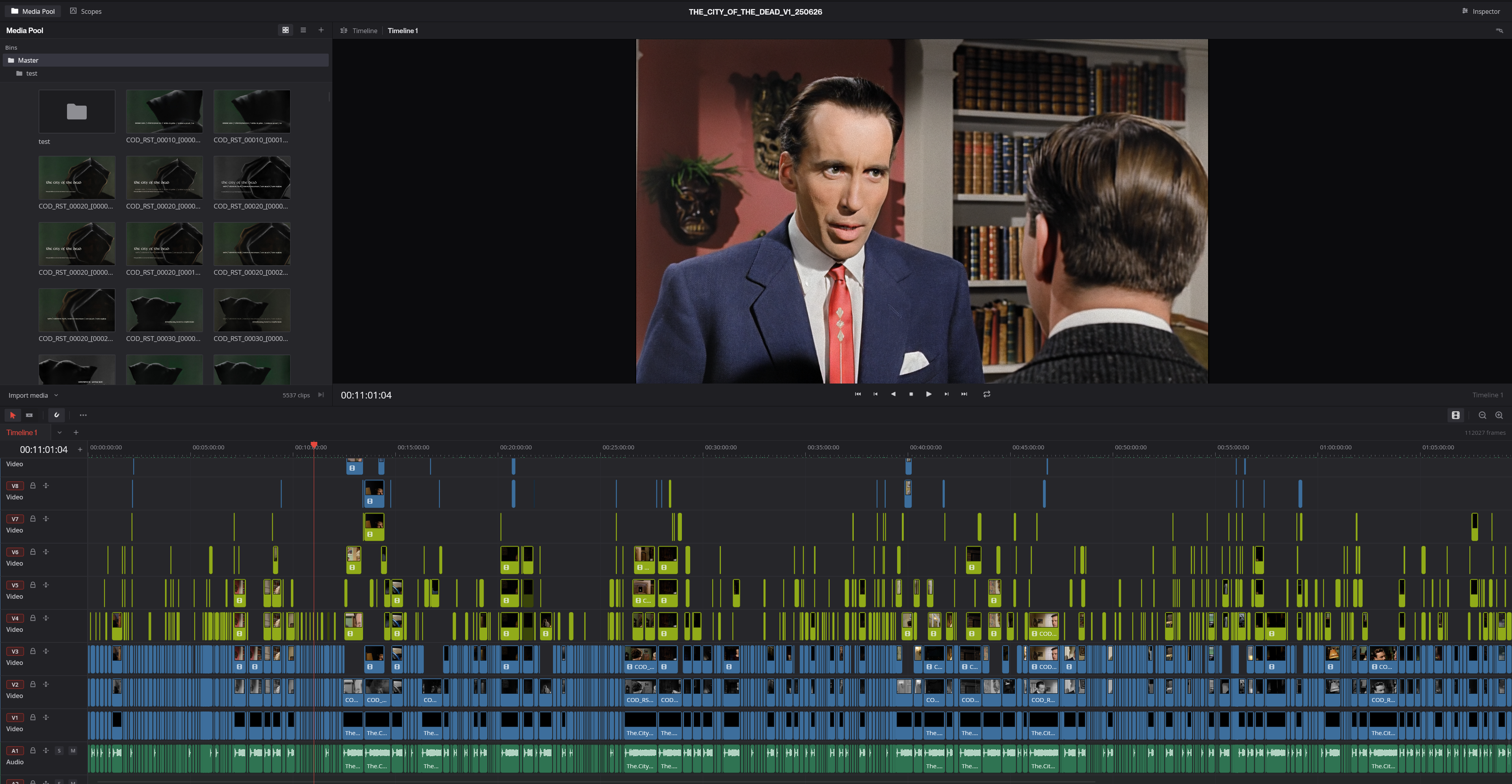
Task: Switch media pool to list view
Action: coord(304,30)
